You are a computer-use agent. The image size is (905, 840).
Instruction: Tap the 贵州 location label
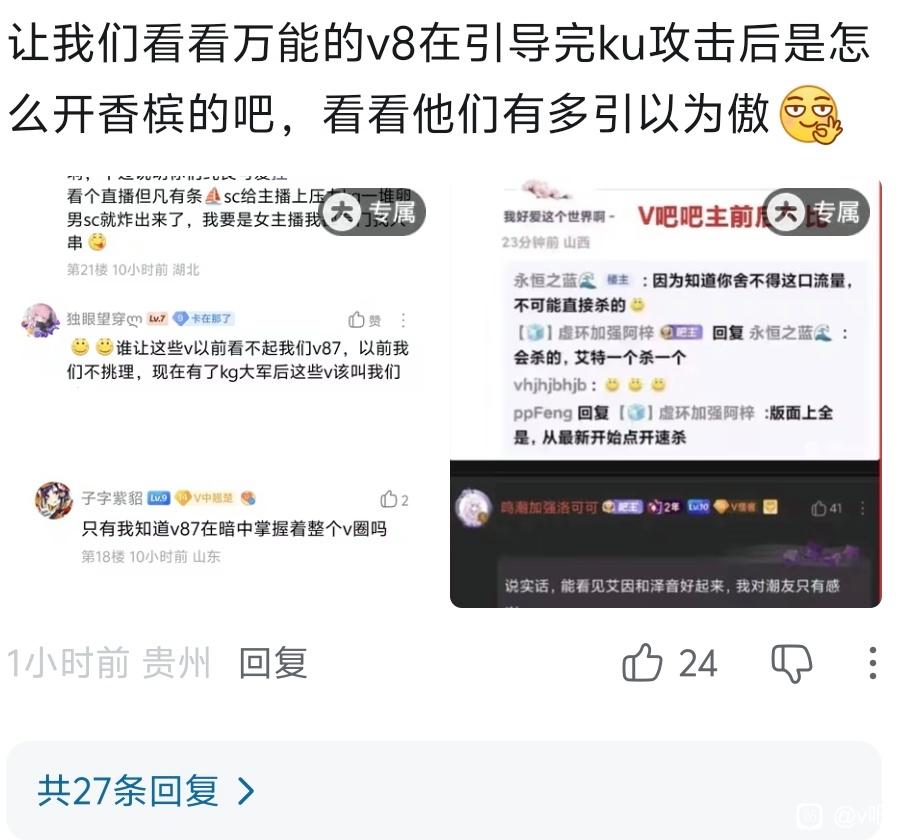click(x=175, y=663)
